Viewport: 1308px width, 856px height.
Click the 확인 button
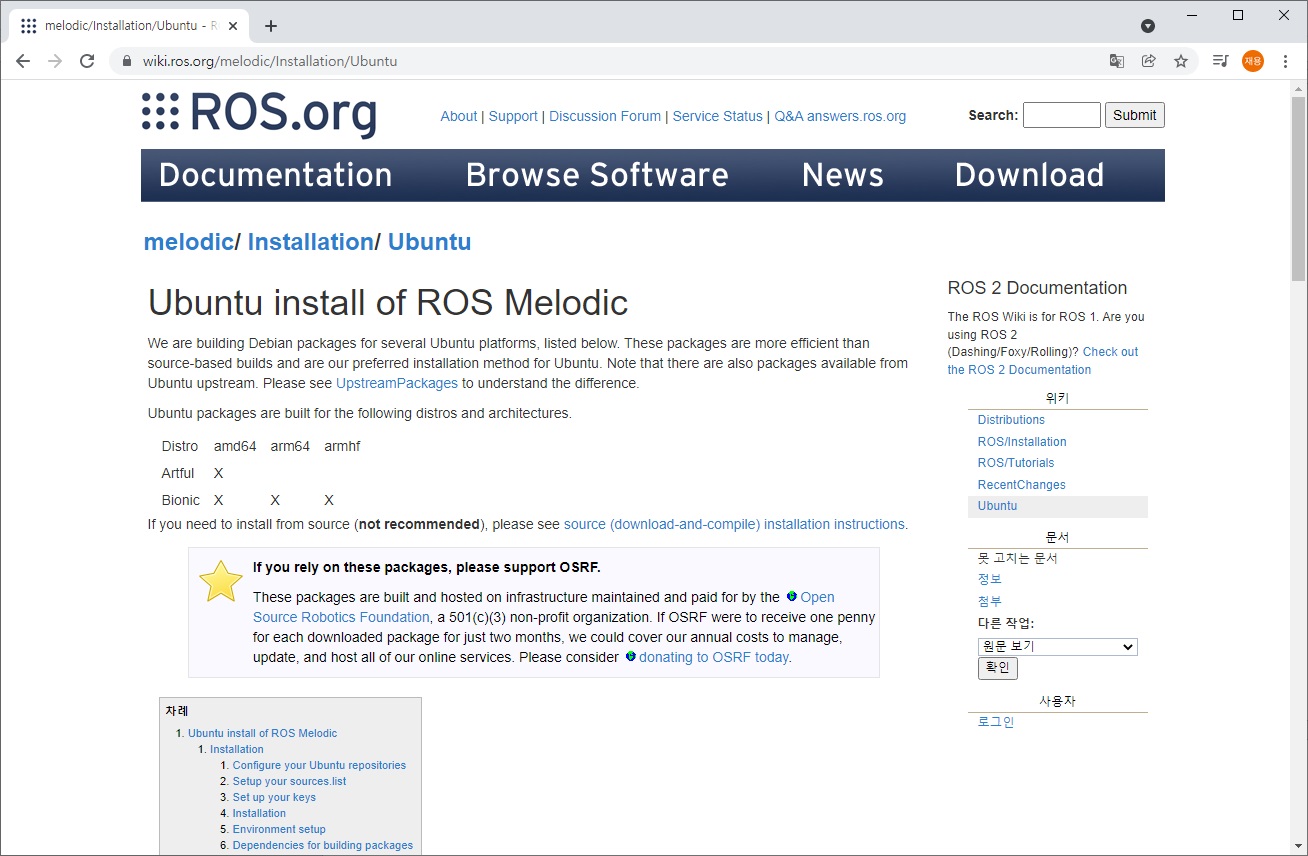tap(997, 668)
